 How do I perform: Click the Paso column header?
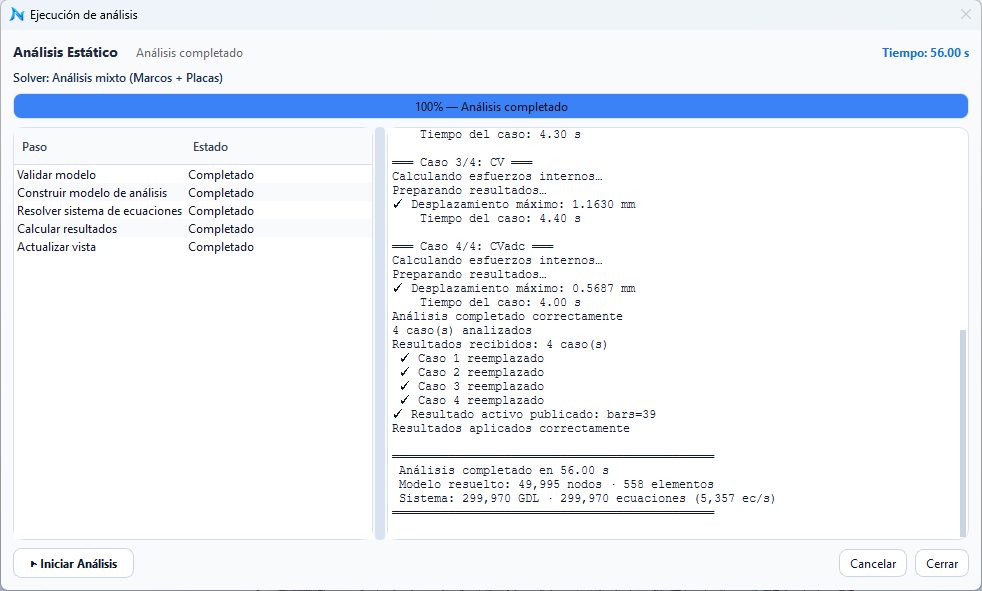coord(34,147)
